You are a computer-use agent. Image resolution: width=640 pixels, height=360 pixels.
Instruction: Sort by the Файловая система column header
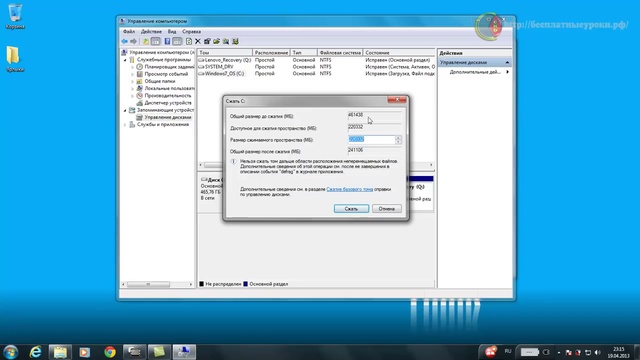pos(340,53)
